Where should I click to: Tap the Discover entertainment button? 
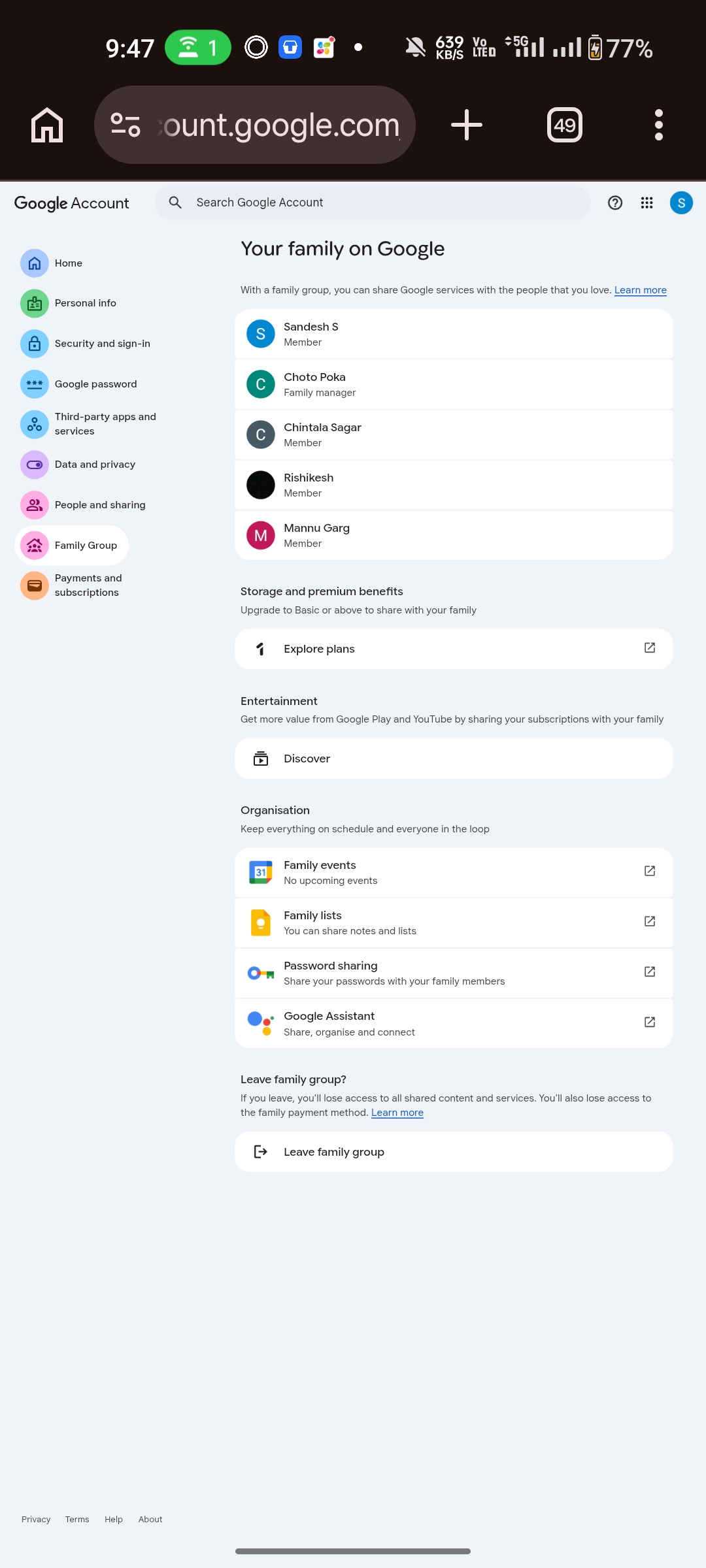[454, 759]
